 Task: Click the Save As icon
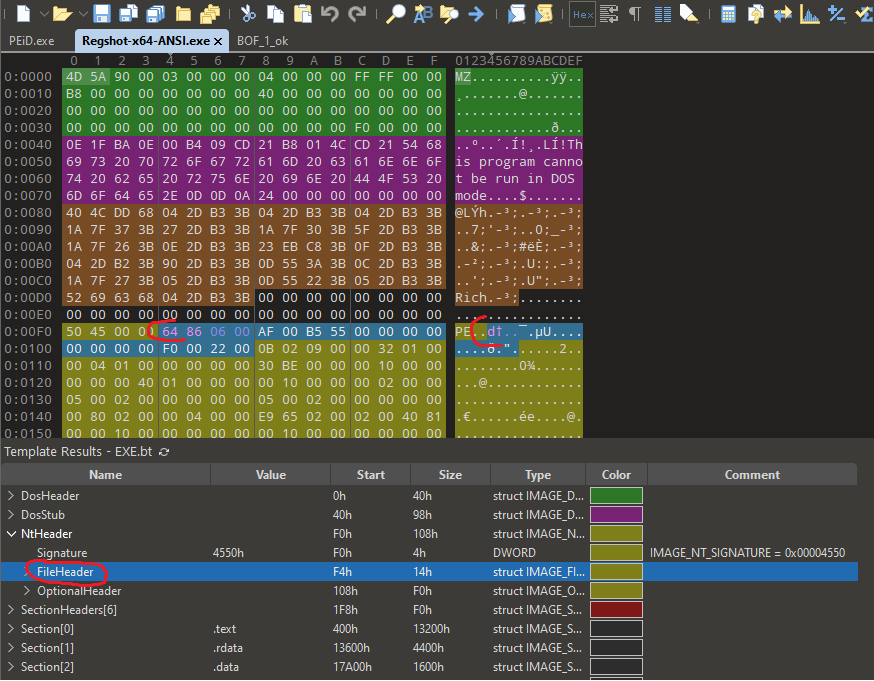point(129,13)
